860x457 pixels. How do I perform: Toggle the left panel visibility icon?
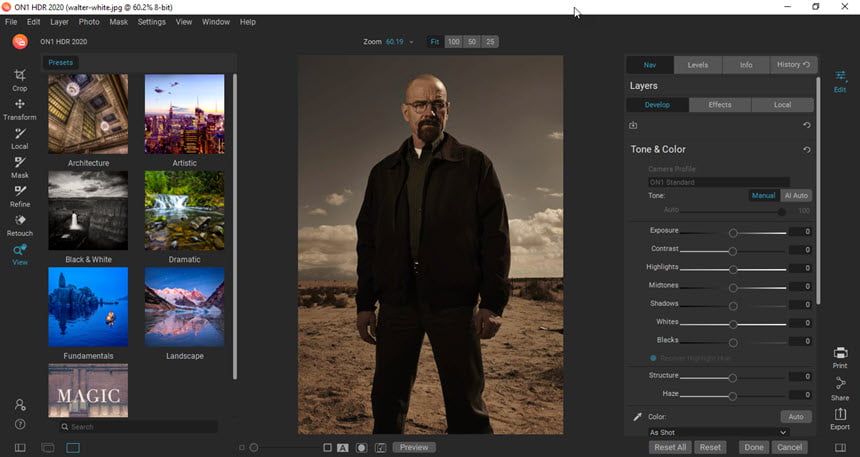click(x=20, y=448)
